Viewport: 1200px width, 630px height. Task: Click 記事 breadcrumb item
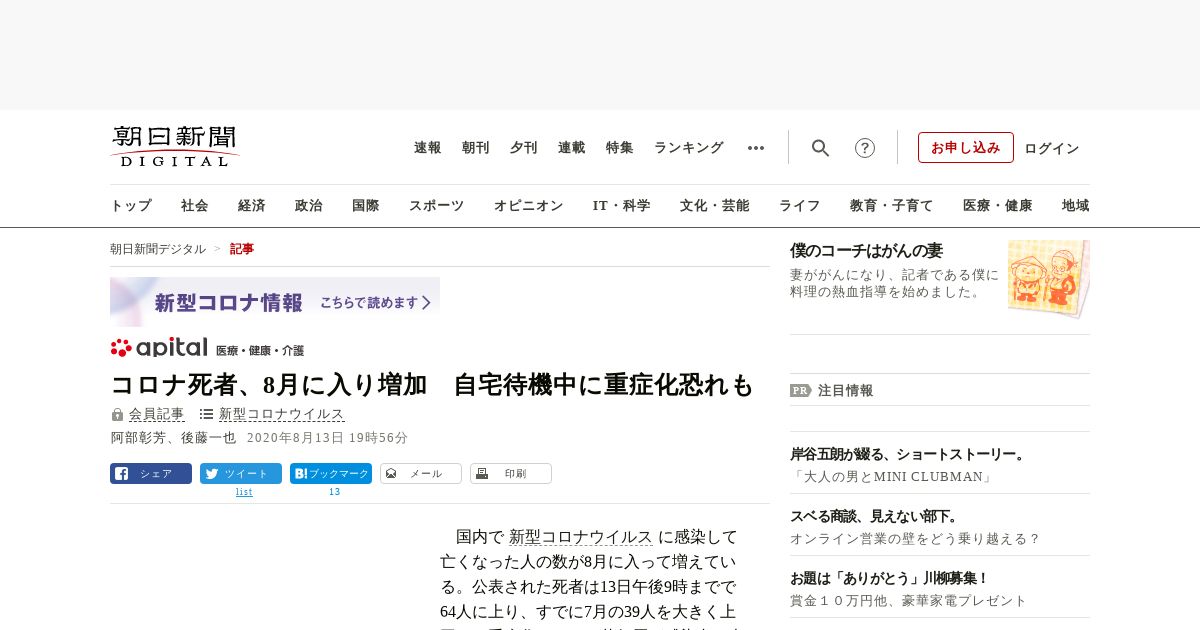tap(242, 249)
